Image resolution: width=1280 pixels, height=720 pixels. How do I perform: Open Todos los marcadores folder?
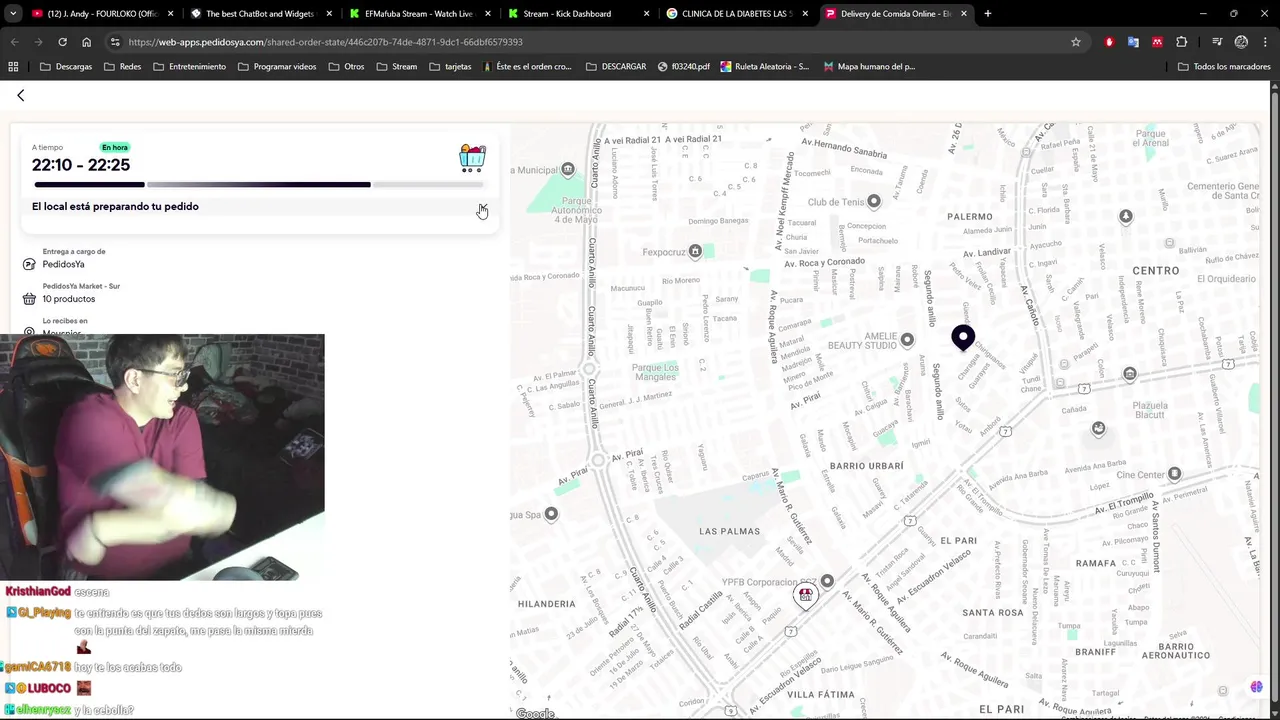[1224, 67]
